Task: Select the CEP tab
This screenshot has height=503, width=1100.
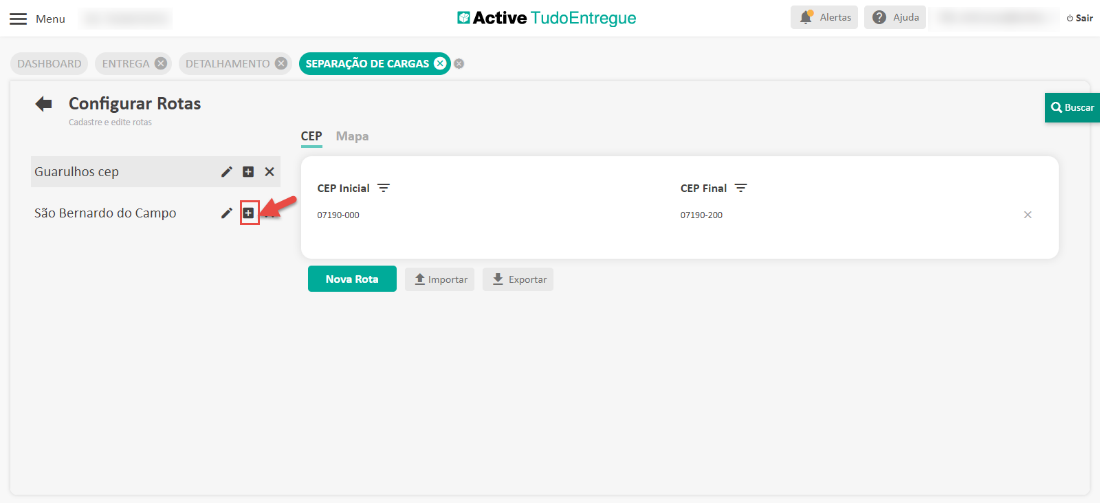Action: (311, 136)
